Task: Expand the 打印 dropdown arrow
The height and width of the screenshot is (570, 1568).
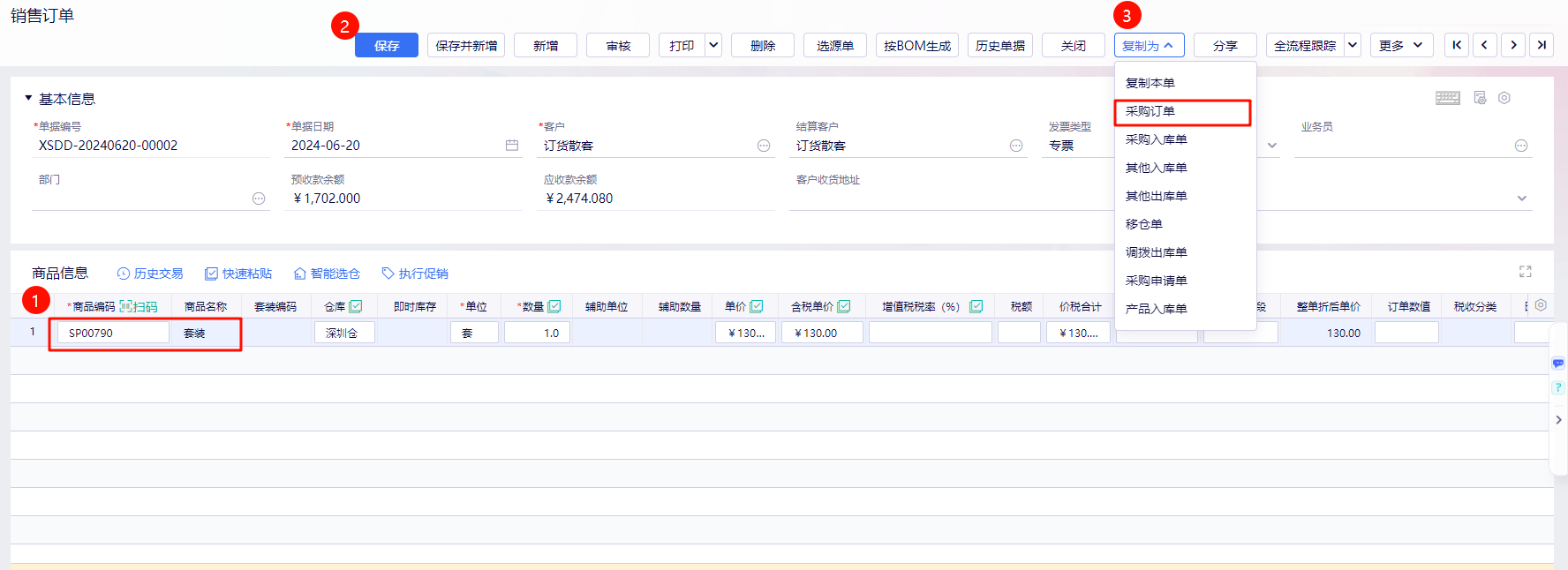Action: (713, 45)
